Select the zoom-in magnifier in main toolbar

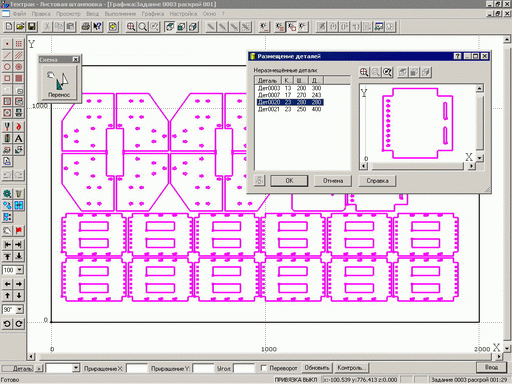(131, 26)
